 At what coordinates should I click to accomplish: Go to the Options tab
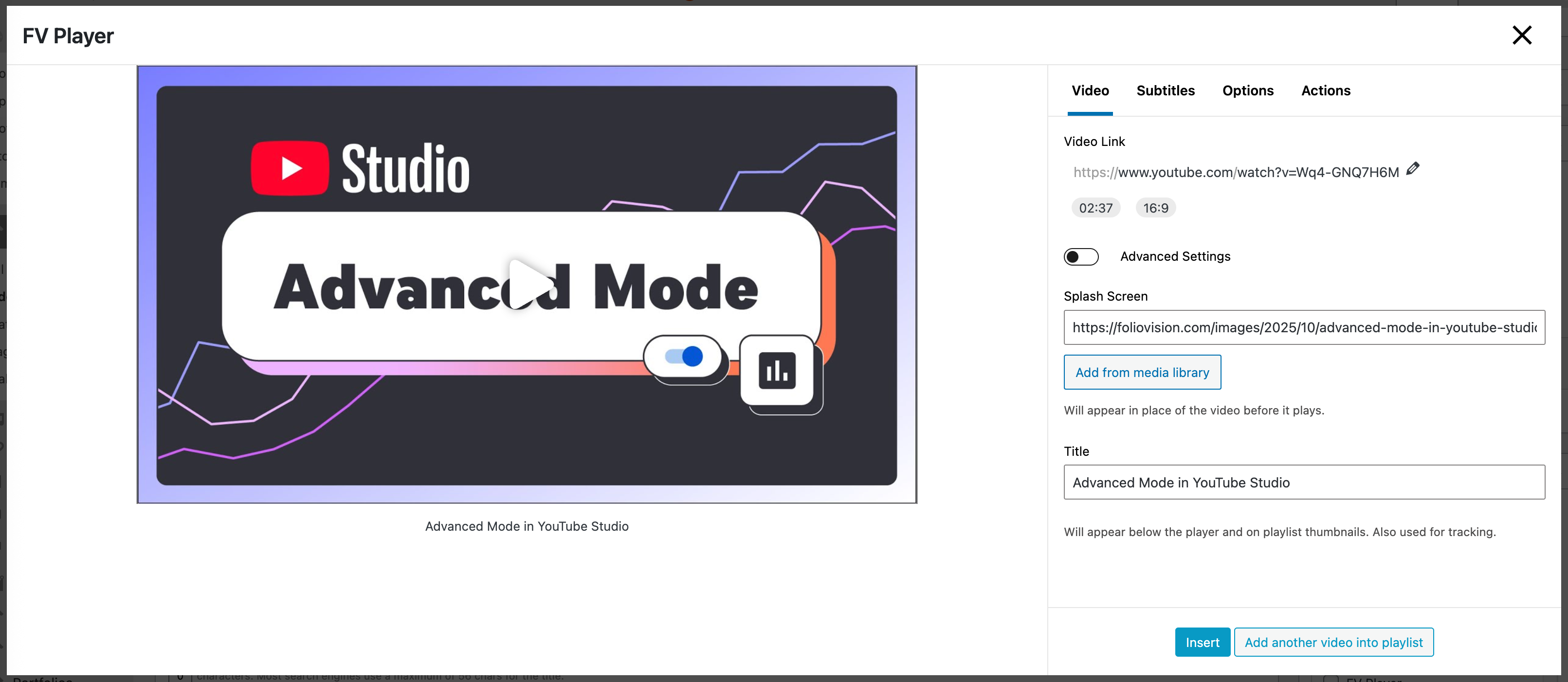tap(1247, 90)
